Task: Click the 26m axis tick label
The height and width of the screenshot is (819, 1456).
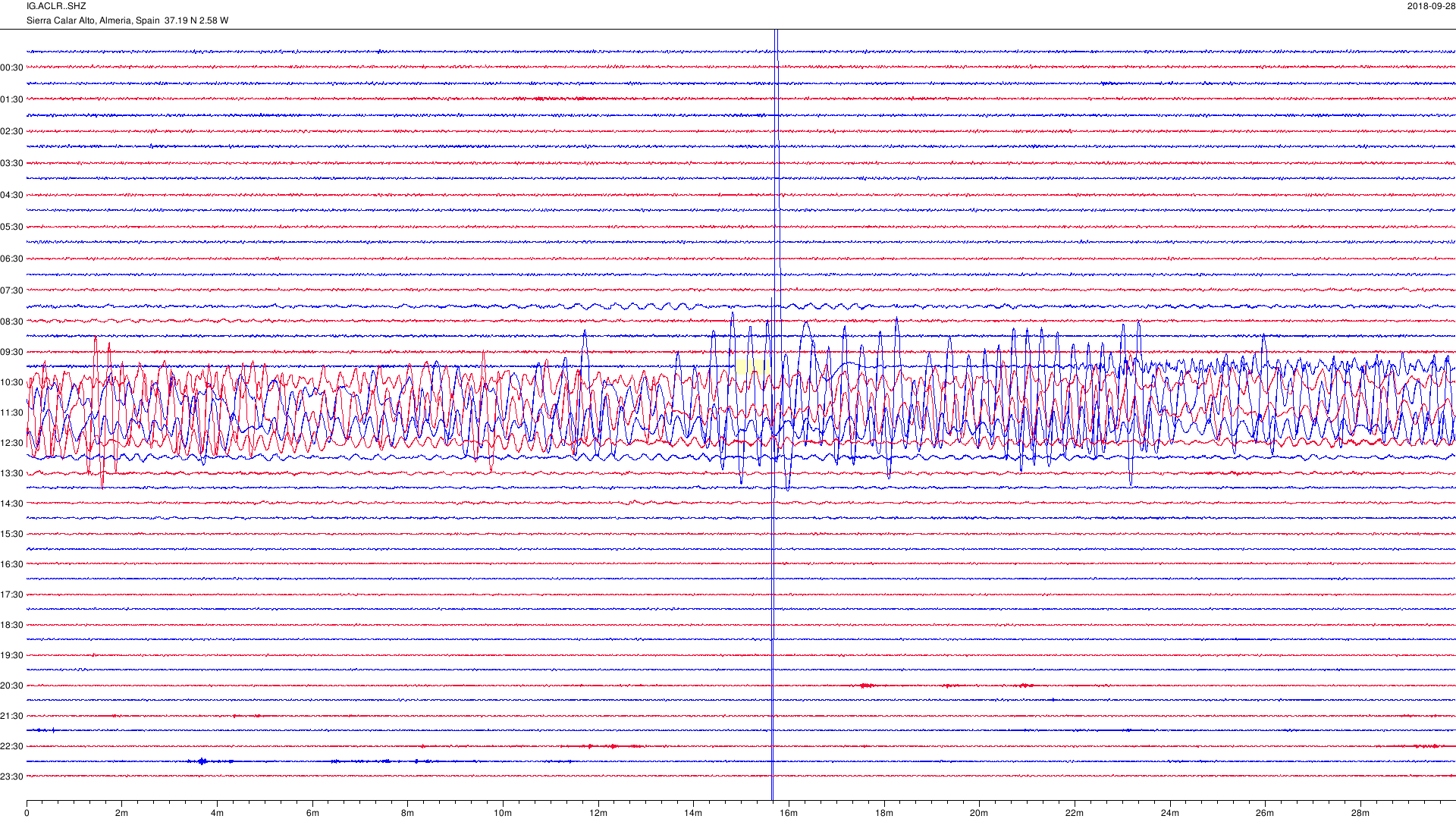Action: coord(1265,813)
